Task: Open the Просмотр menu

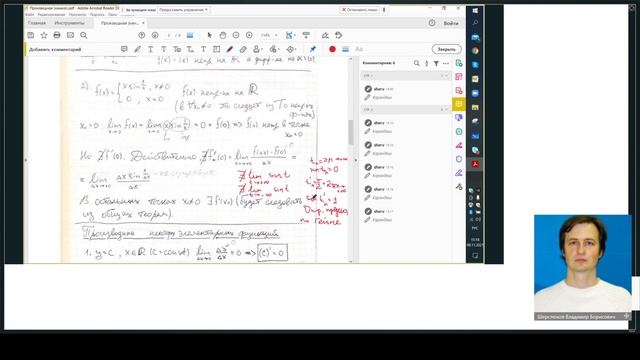Action: (x=77, y=15)
